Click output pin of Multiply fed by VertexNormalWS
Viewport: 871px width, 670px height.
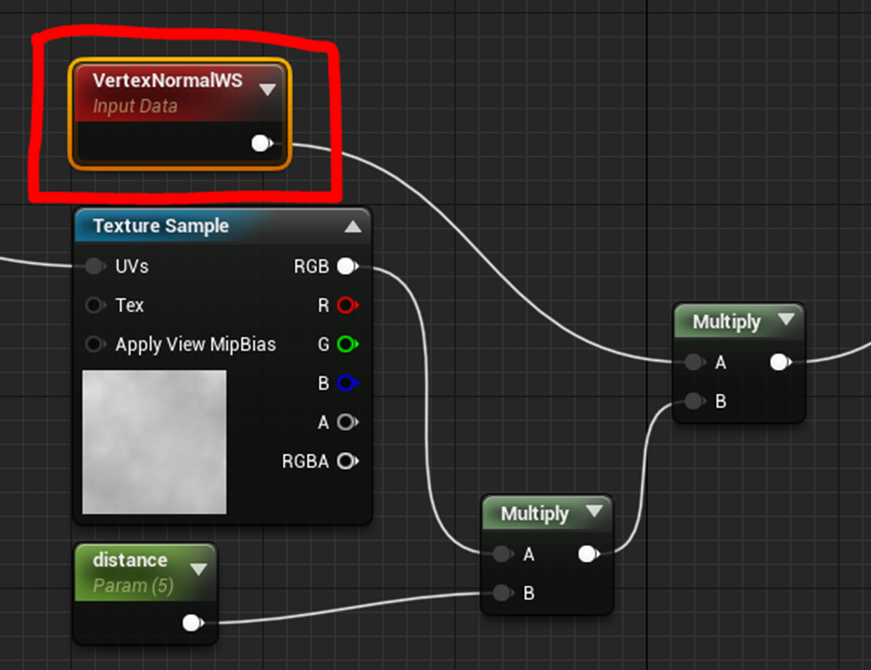tap(780, 362)
